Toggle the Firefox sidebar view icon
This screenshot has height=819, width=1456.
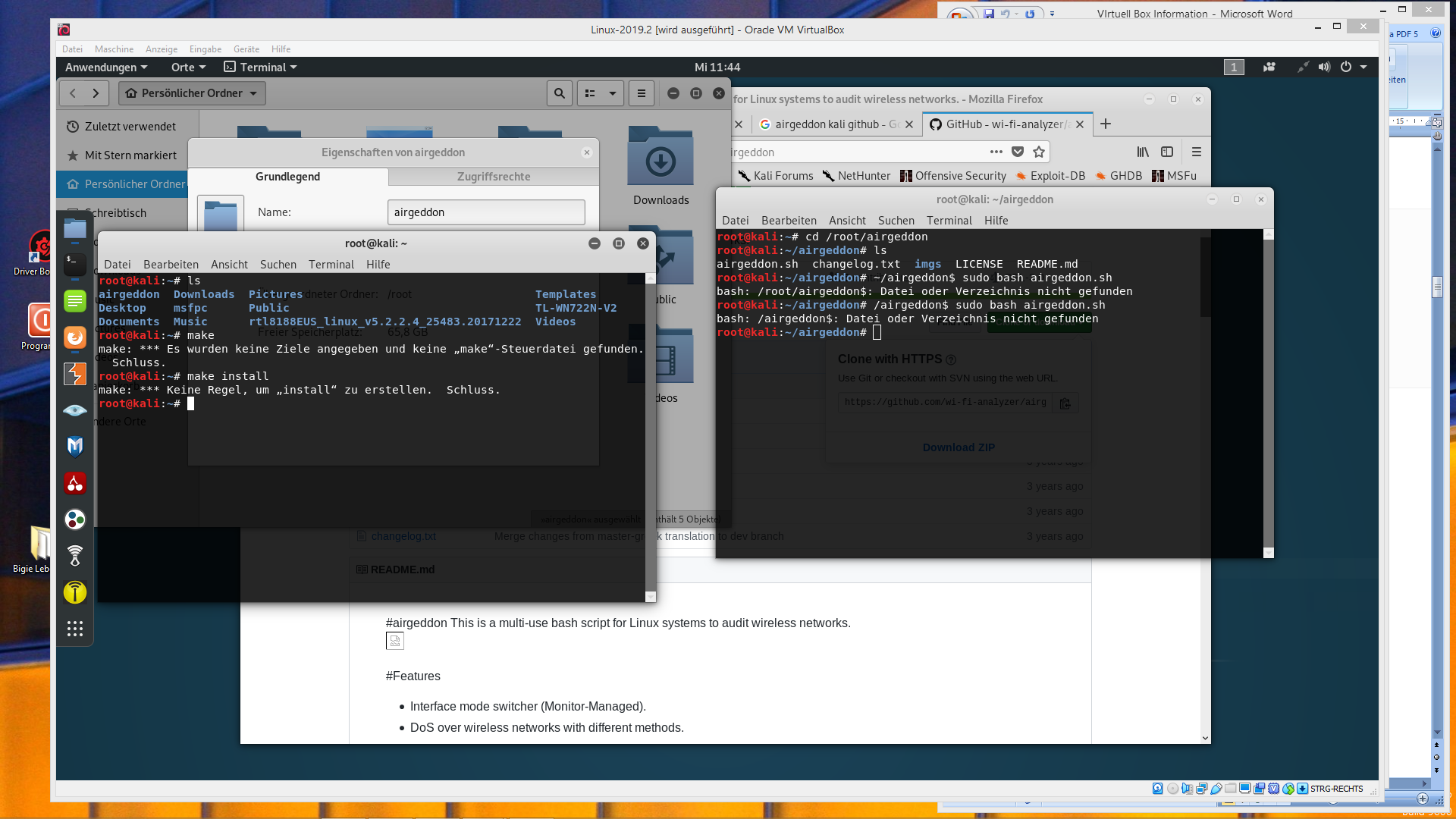click(1167, 152)
